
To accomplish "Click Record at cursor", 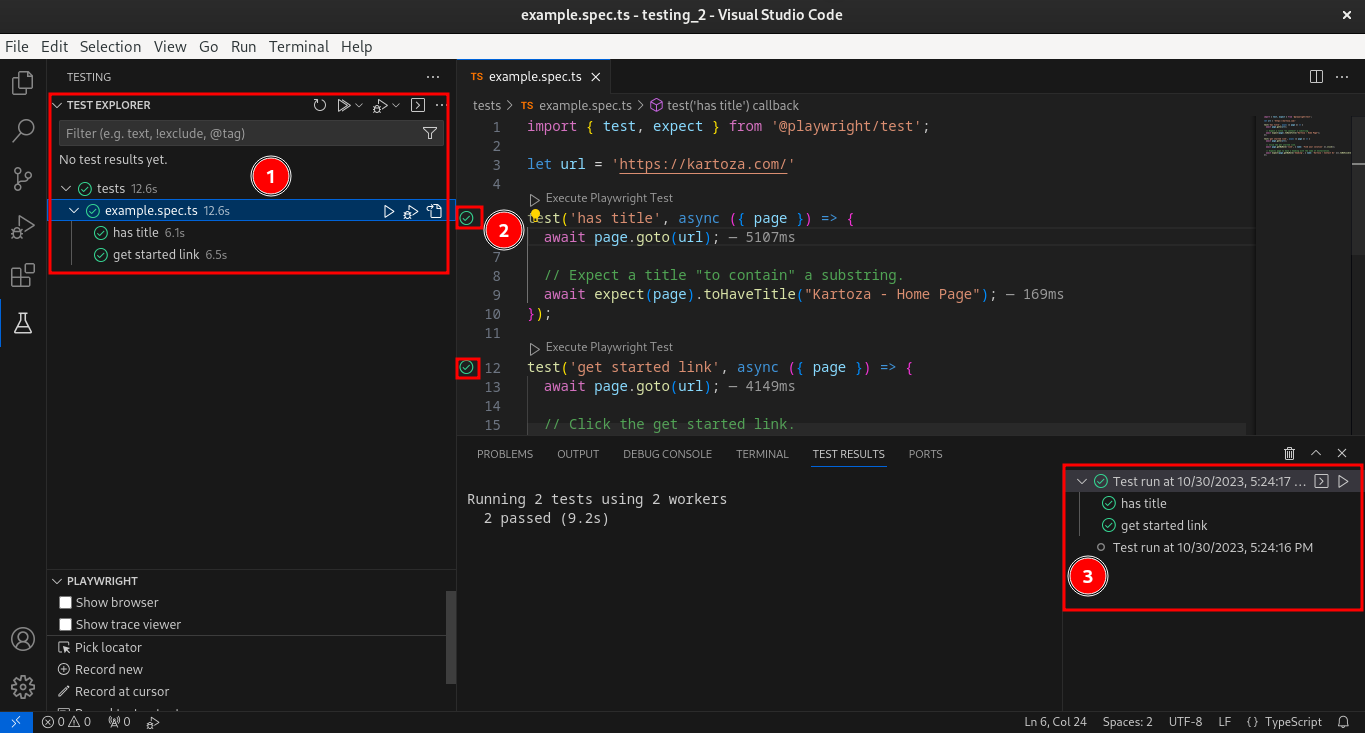I will point(122,692).
